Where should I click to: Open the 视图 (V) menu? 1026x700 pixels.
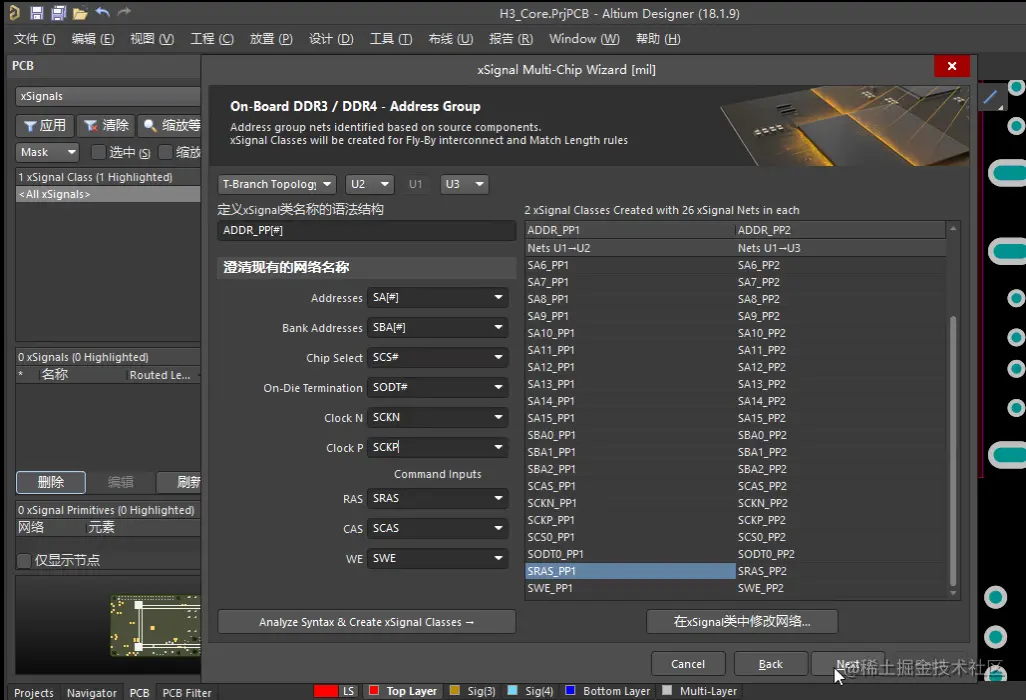click(x=152, y=39)
